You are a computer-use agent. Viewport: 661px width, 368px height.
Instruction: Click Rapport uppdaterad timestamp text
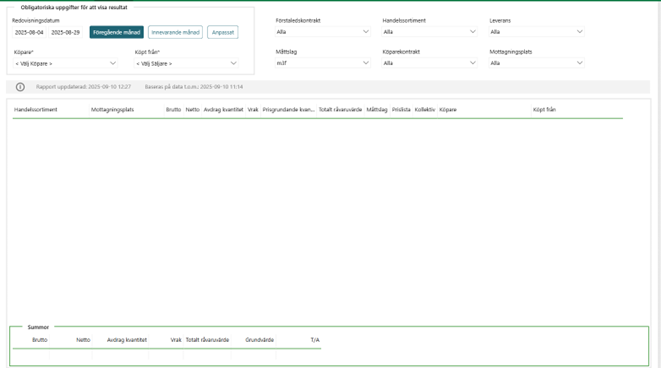pyautogui.click(x=83, y=87)
